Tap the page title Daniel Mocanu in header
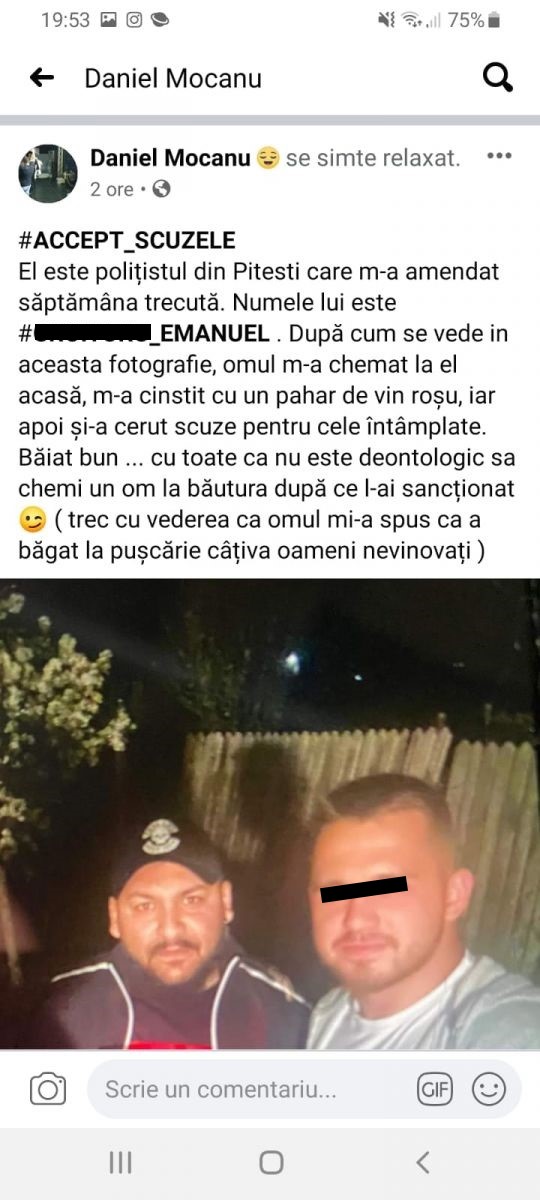 [x=173, y=78]
